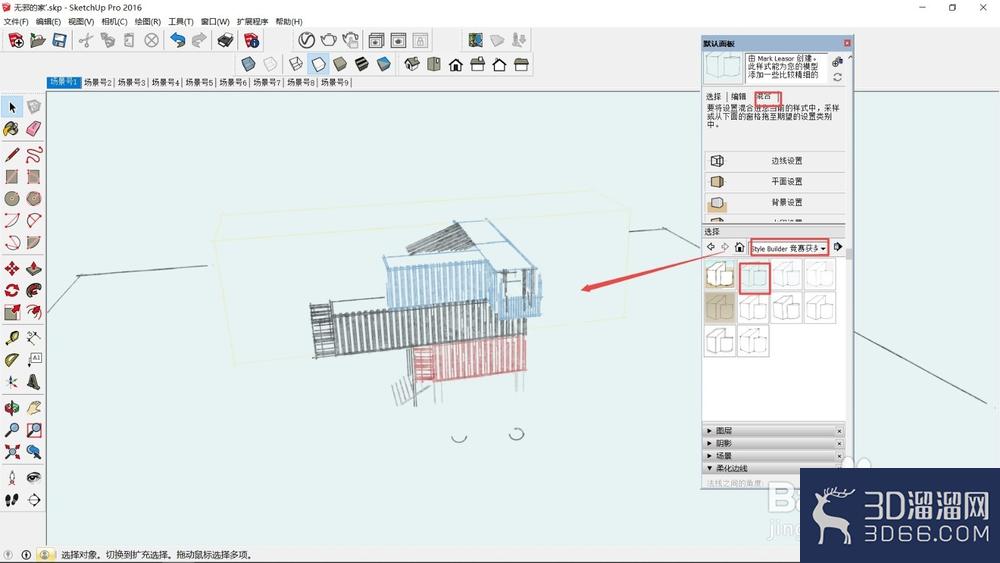Click the 背景设置 category row
This screenshot has height=563, width=1000.
(x=775, y=203)
